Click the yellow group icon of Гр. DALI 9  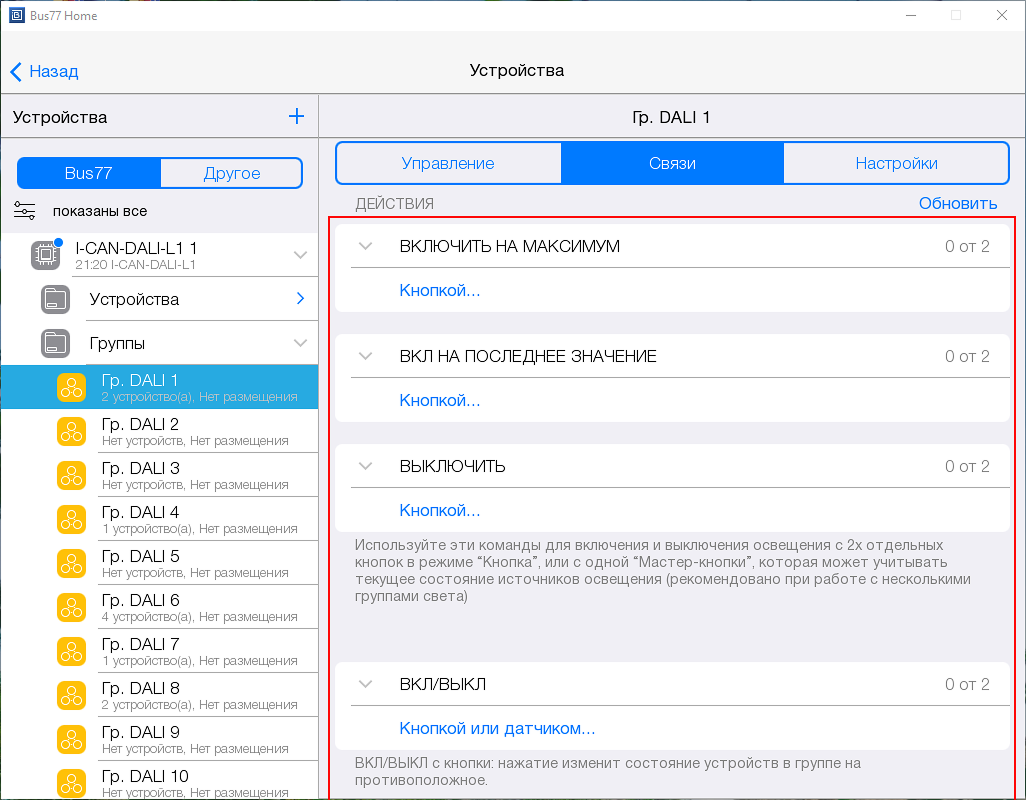(x=71, y=739)
